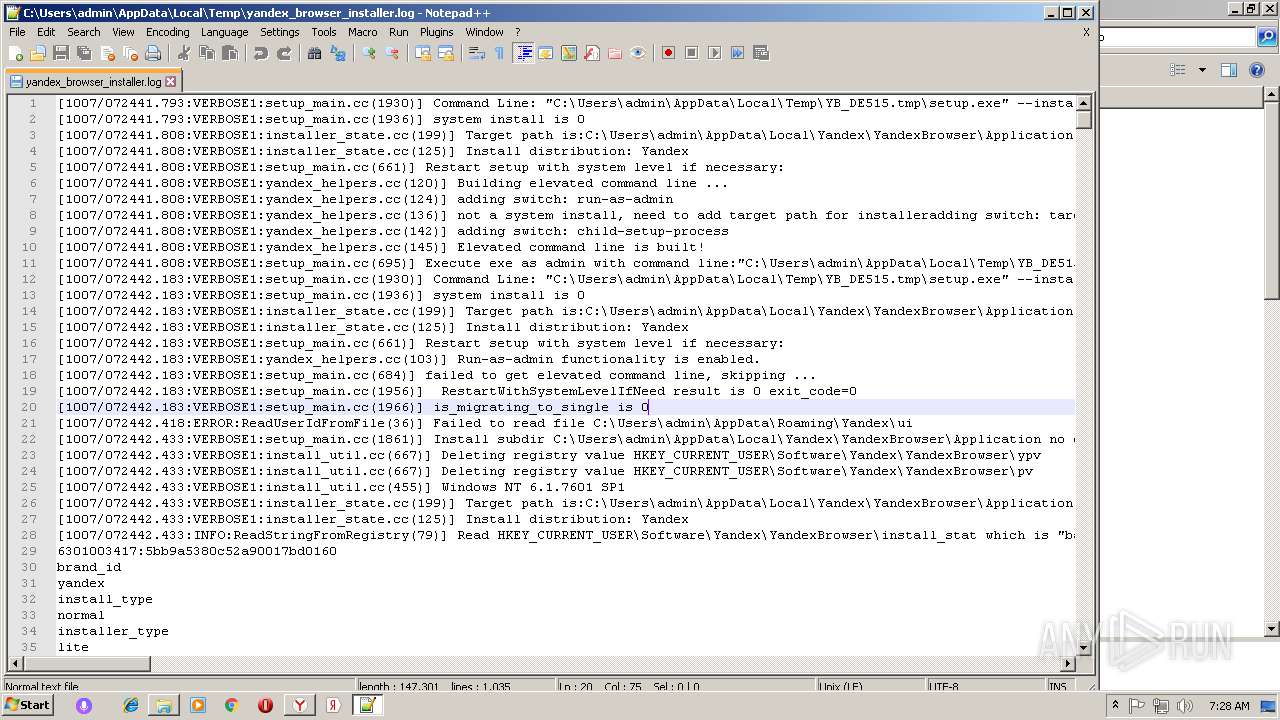Toggle synchronize vertical scrolling
This screenshot has height=720, width=1280.
pos(422,53)
